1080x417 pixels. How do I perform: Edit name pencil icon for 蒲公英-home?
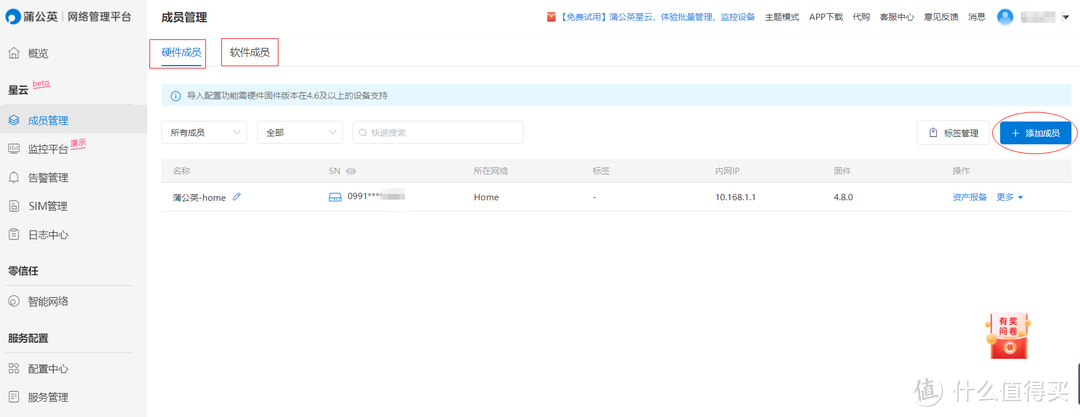coord(237,196)
